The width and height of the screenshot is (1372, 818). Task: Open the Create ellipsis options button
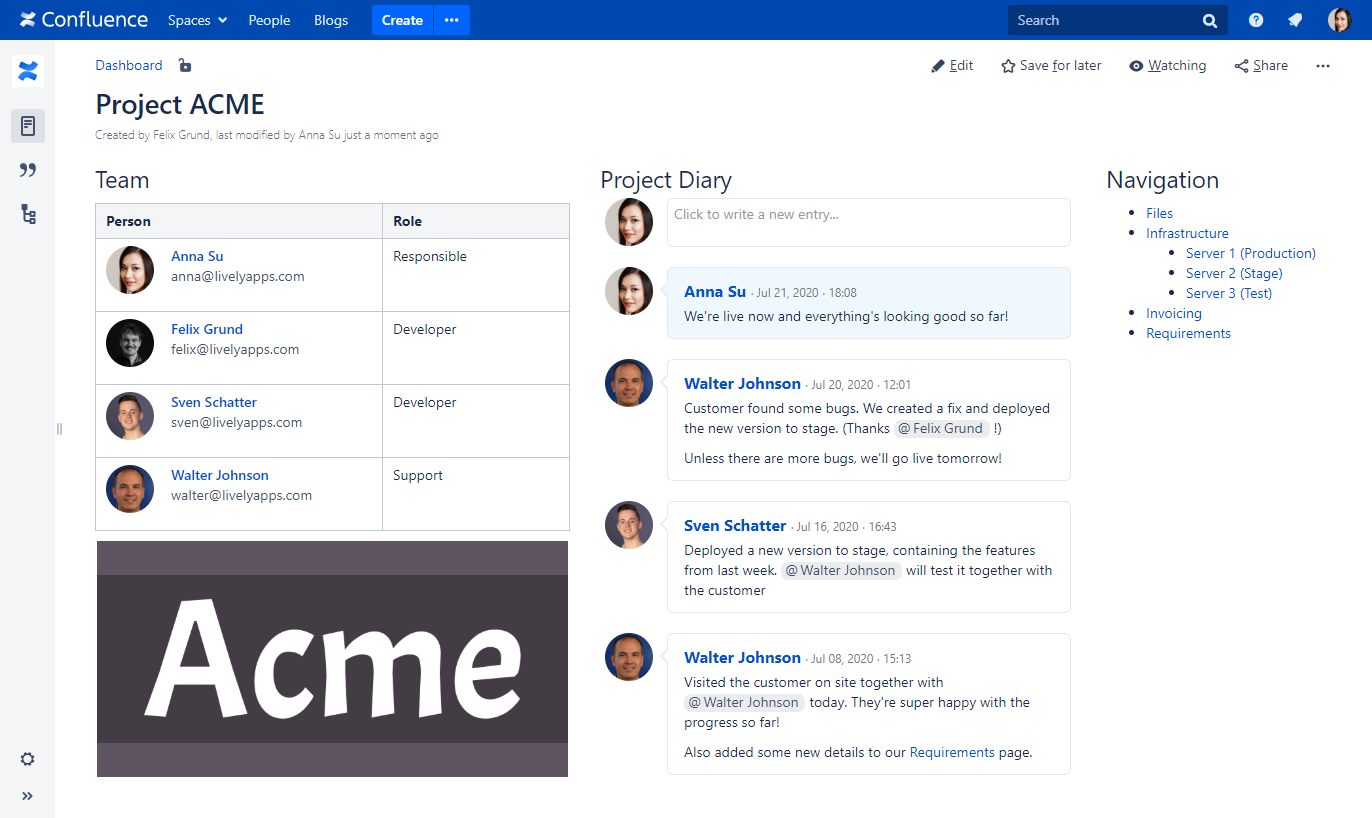pos(452,20)
